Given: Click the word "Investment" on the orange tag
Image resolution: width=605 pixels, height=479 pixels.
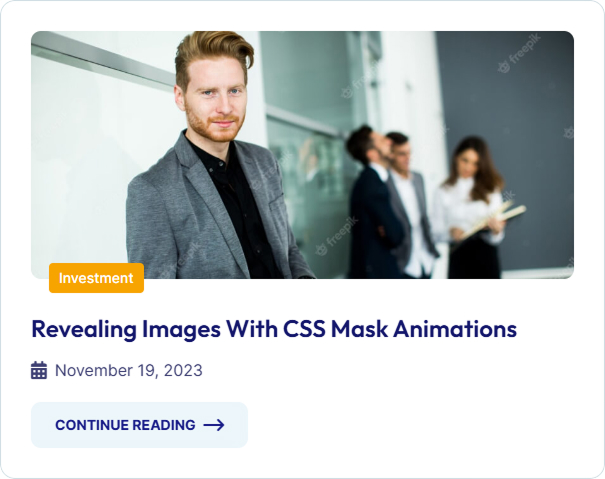Looking at the screenshot, I should pos(96,278).
